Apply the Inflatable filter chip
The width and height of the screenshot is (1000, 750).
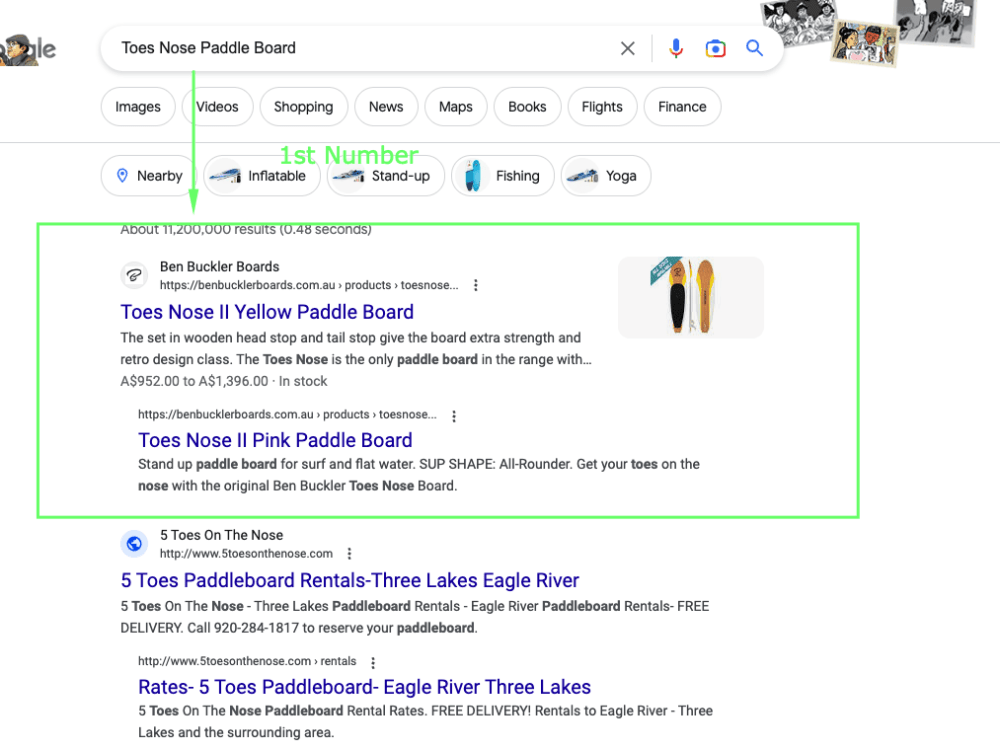[x=261, y=175]
